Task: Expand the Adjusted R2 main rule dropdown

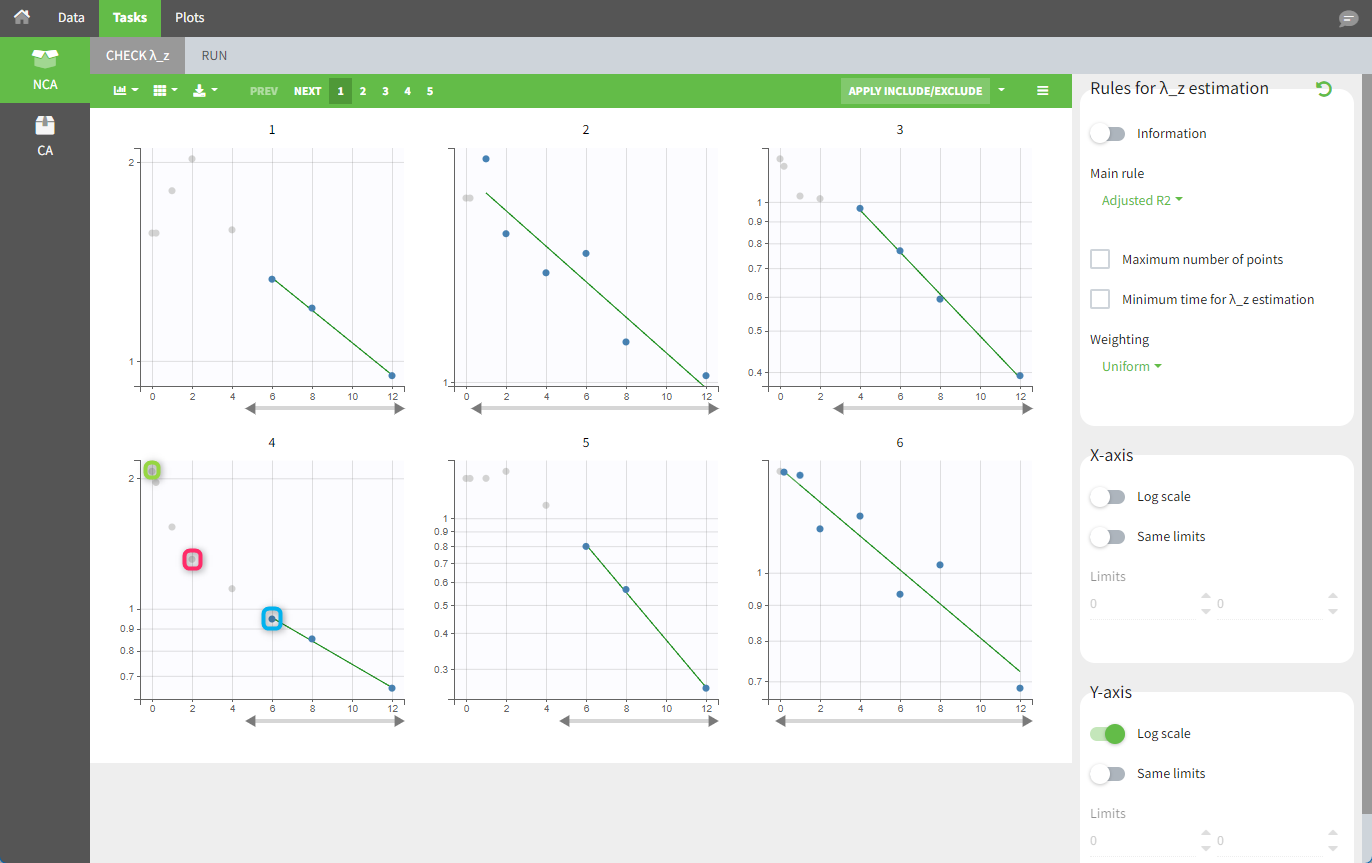Action: (x=1142, y=200)
